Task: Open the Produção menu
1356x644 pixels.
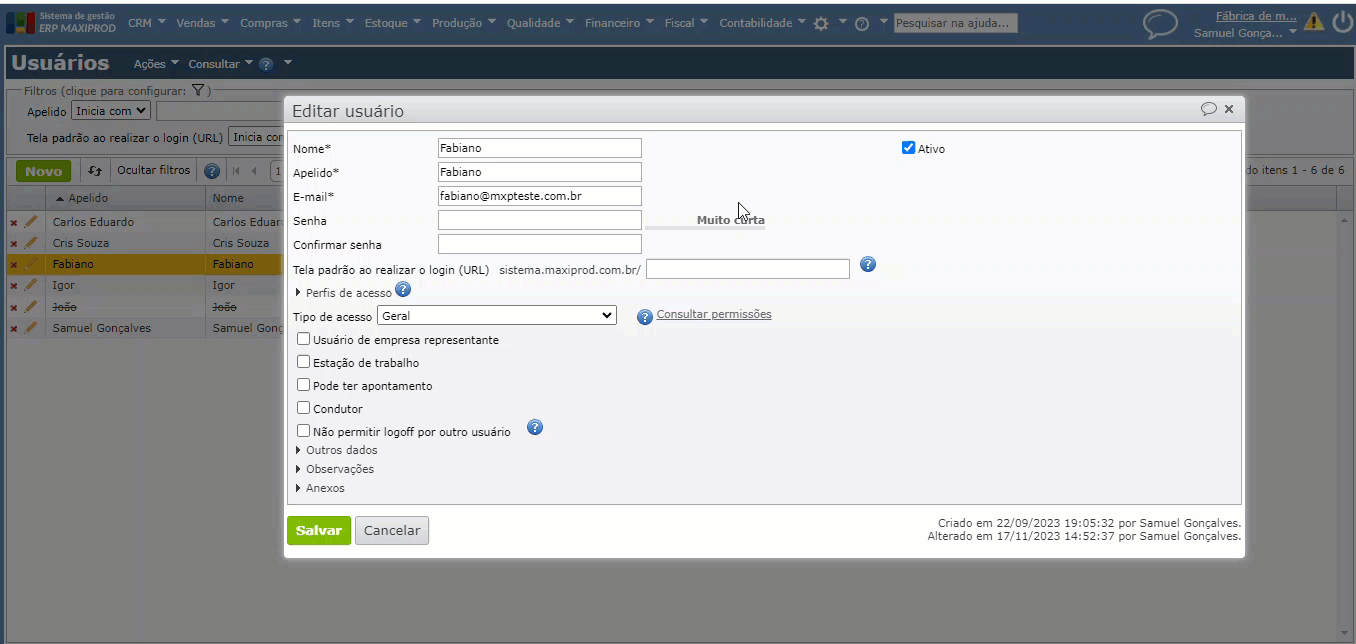Action: coord(464,23)
